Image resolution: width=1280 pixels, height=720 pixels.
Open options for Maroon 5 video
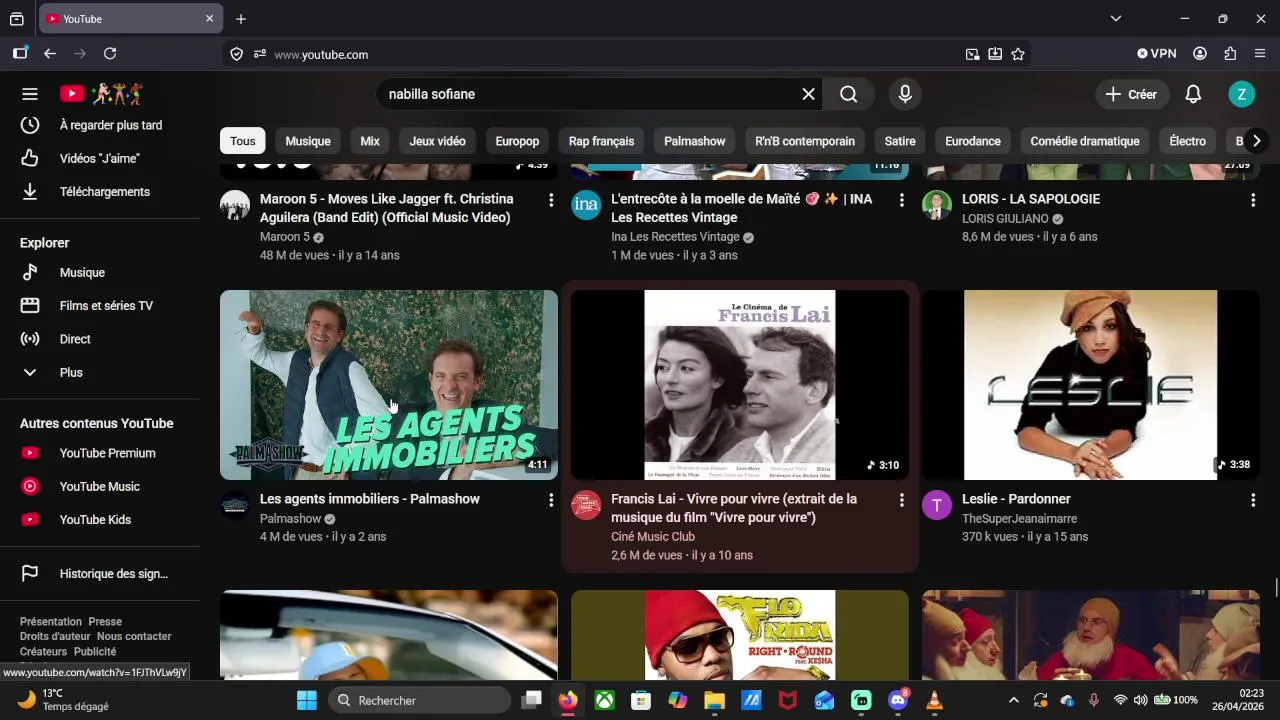click(550, 200)
